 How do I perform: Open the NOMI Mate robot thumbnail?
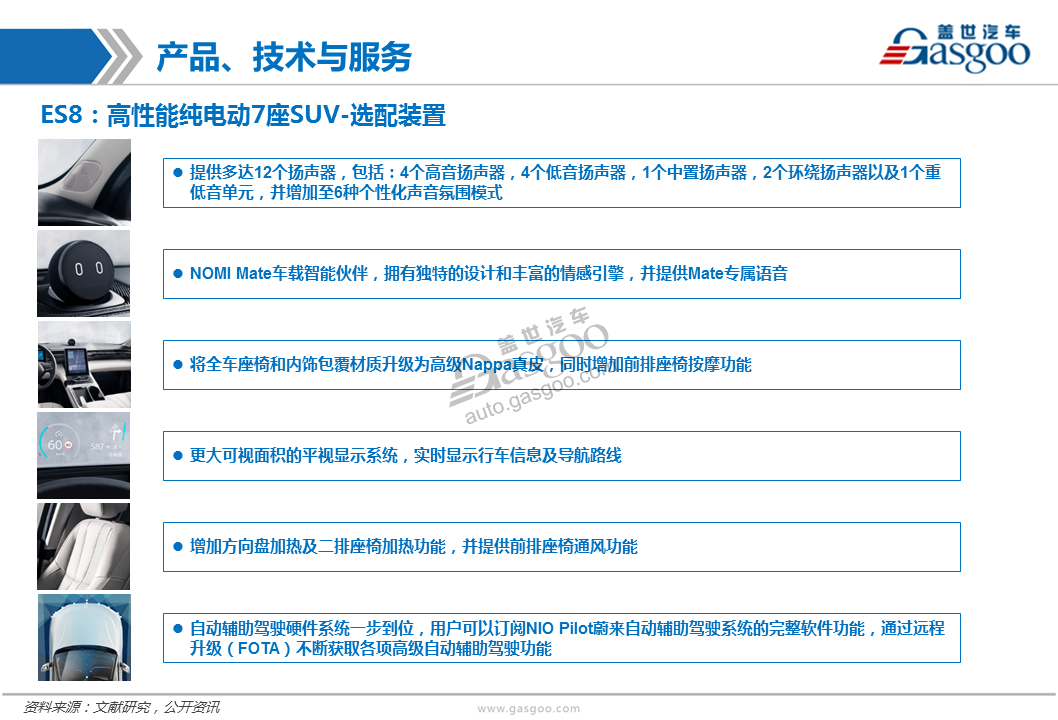[x=84, y=273]
